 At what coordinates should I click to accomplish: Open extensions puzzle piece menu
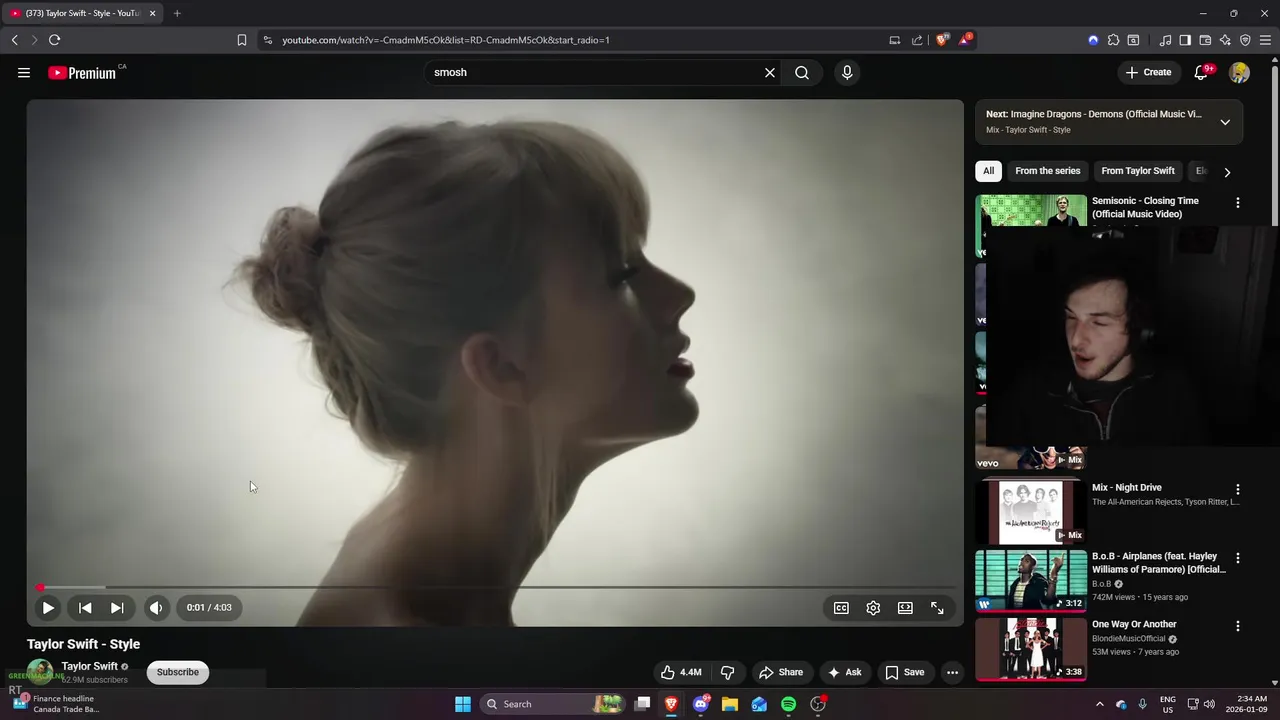coord(1113,40)
